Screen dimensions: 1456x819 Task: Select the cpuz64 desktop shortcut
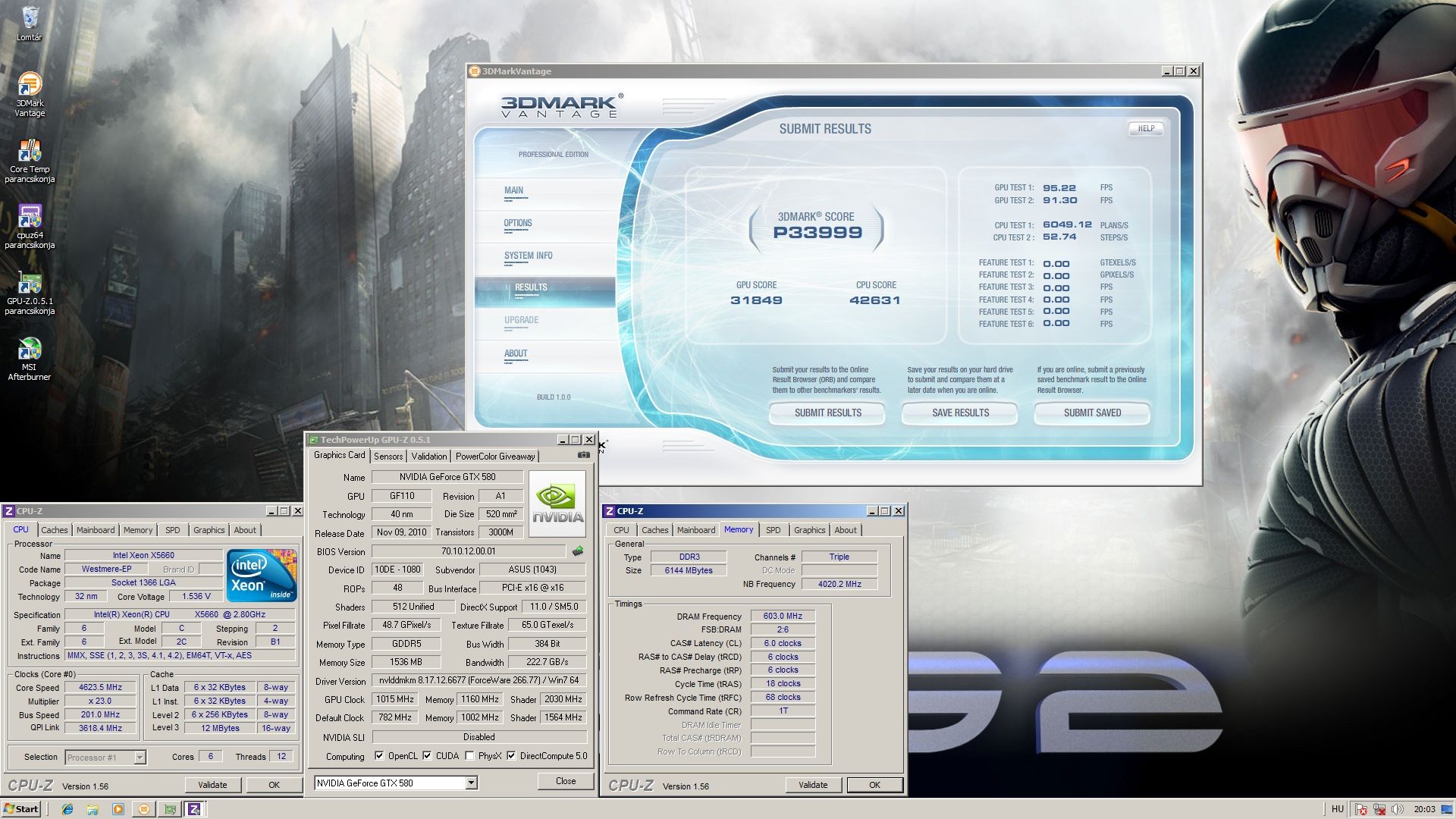(x=30, y=227)
